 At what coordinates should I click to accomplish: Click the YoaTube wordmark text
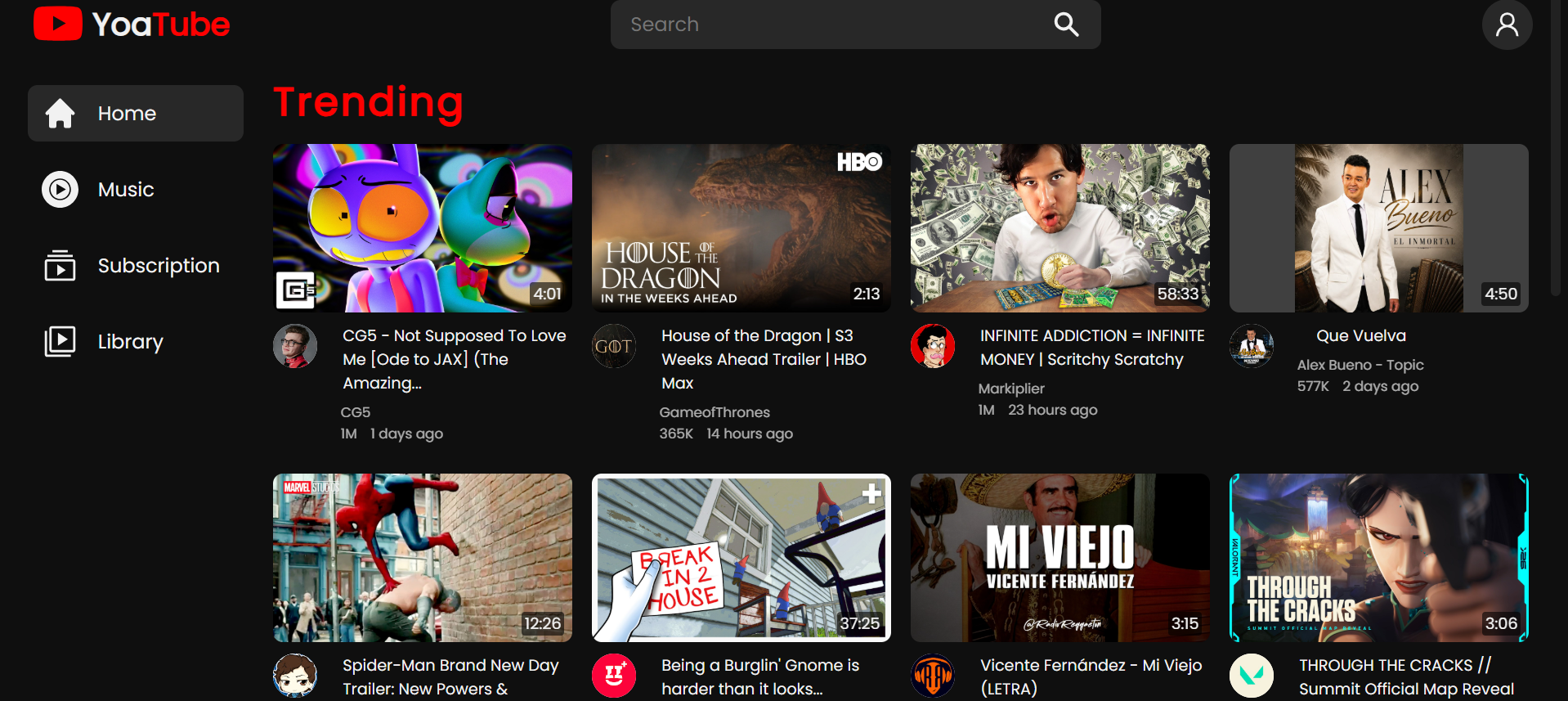pyautogui.click(x=161, y=25)
